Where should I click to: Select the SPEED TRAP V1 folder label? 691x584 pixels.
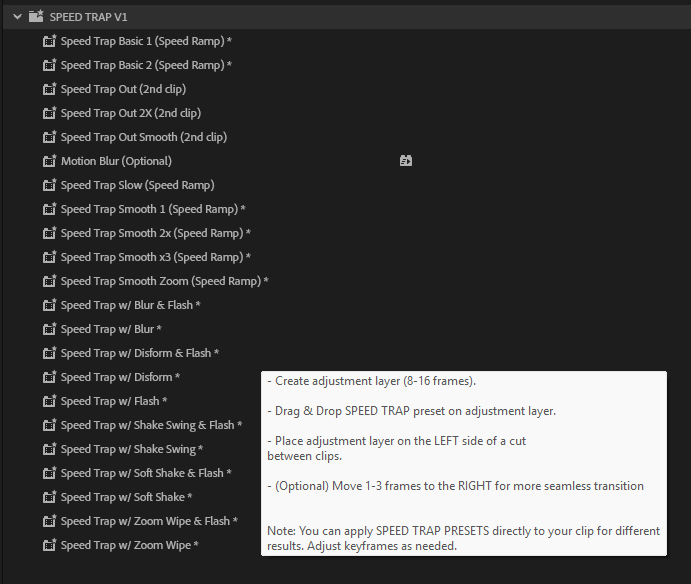tap(88, 17)
